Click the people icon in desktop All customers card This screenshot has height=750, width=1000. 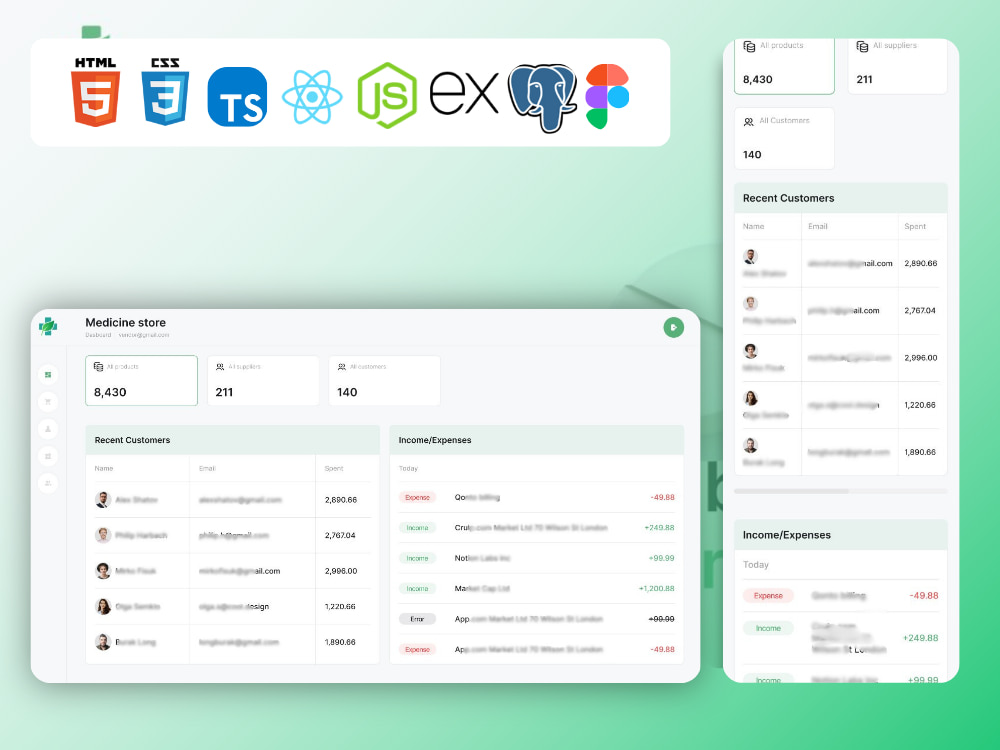(x=342, y=367)
